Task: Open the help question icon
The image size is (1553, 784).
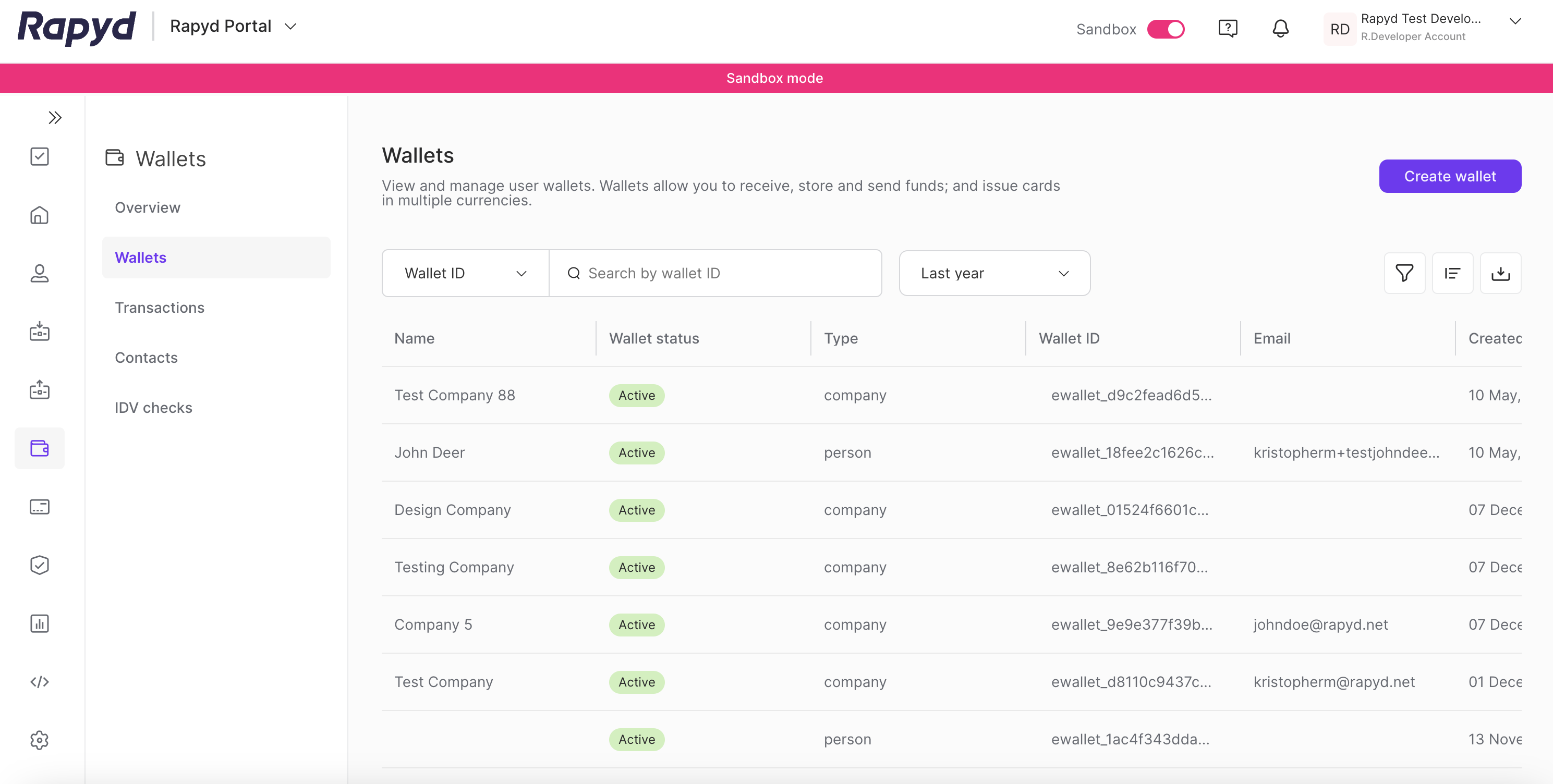Action: coord(1228,28)
